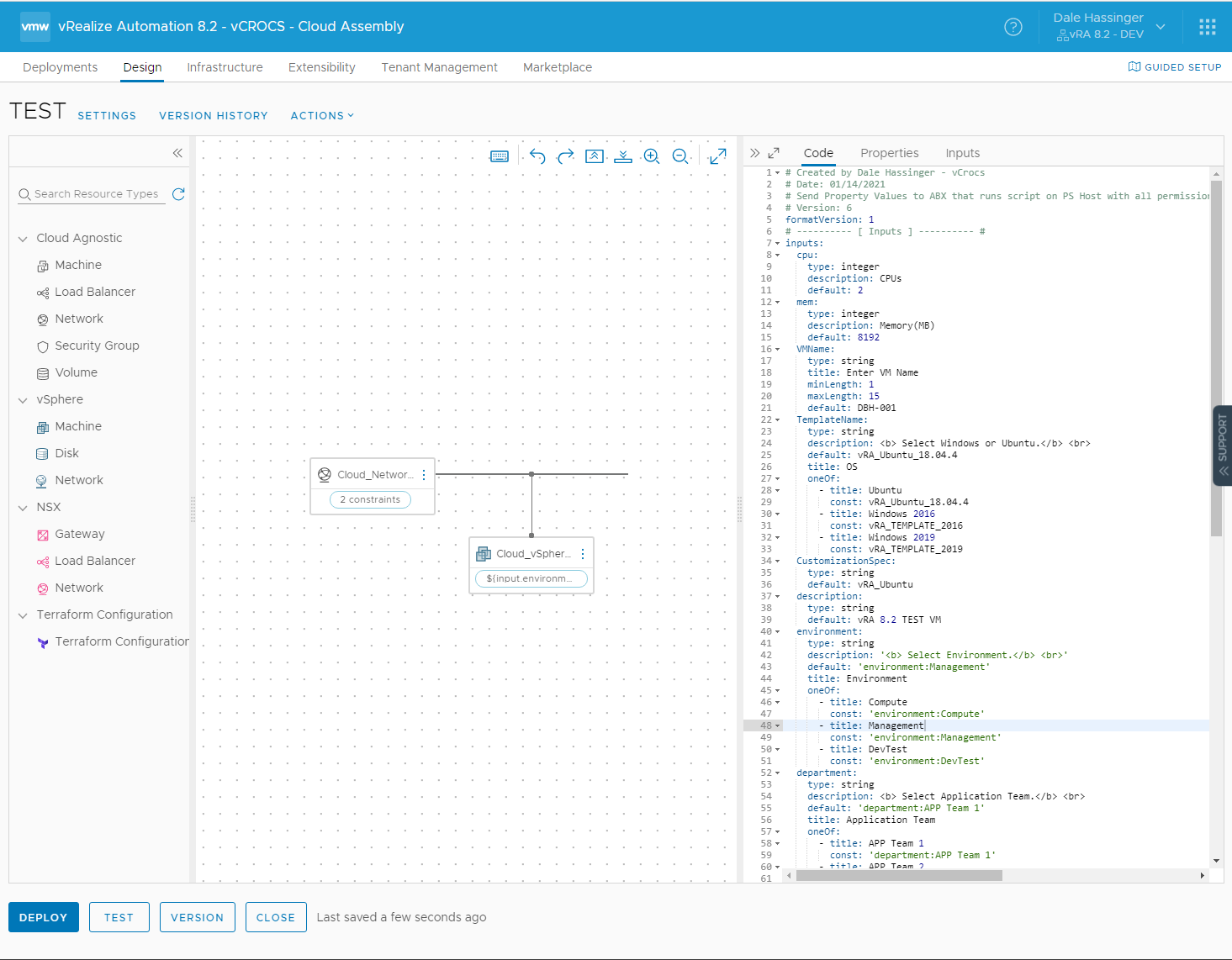The image size is (1232, 960).
Task: Fit the design canvas to screen
Action: tap(717, 156)
